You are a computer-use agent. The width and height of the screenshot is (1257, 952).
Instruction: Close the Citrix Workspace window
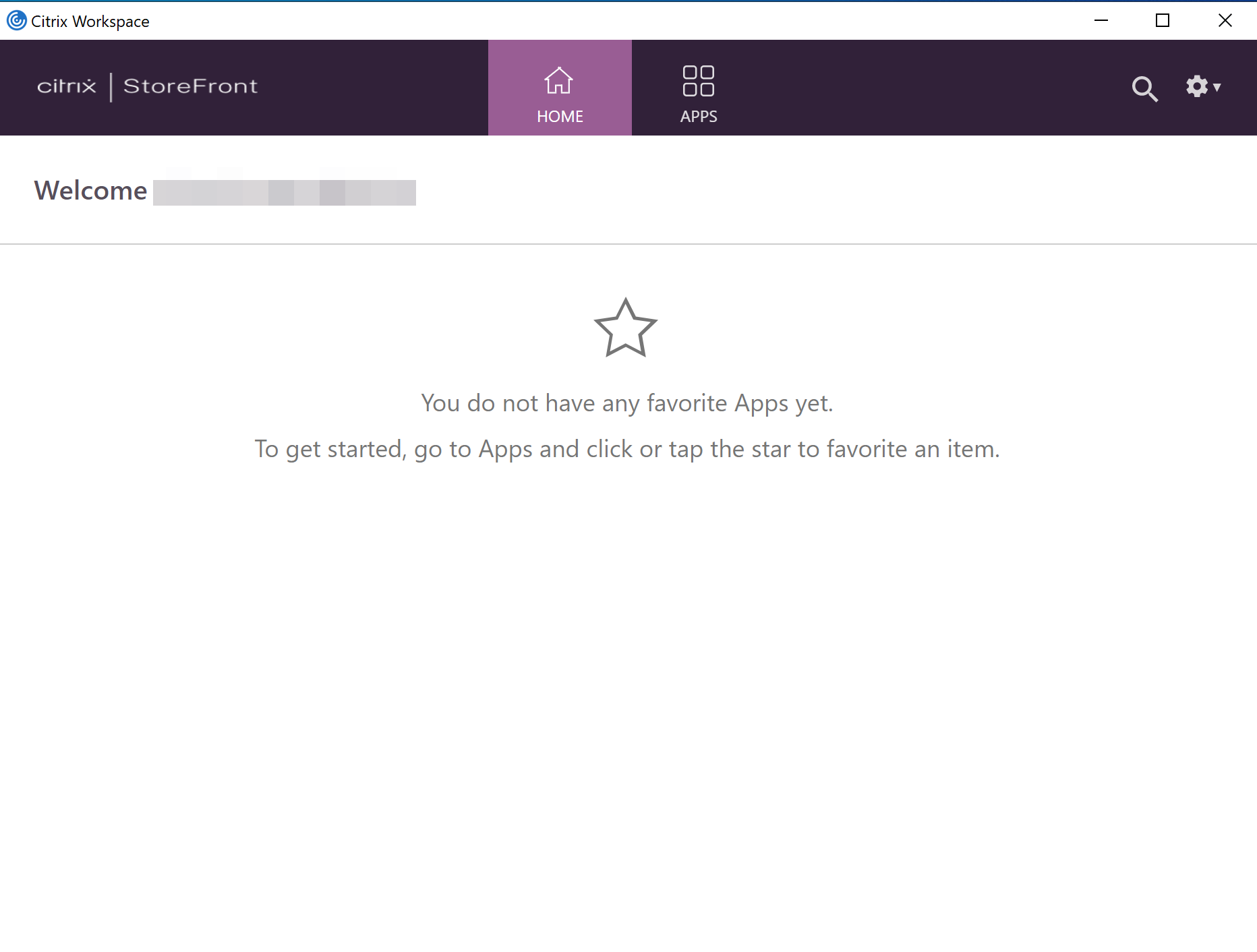[x=1225, y=20]
